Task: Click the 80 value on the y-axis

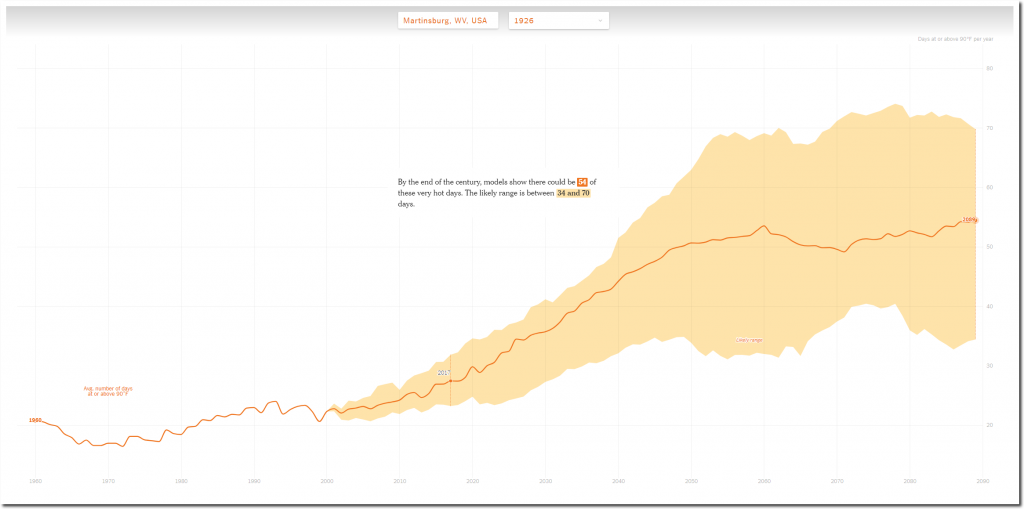Action: coord(989,68)
